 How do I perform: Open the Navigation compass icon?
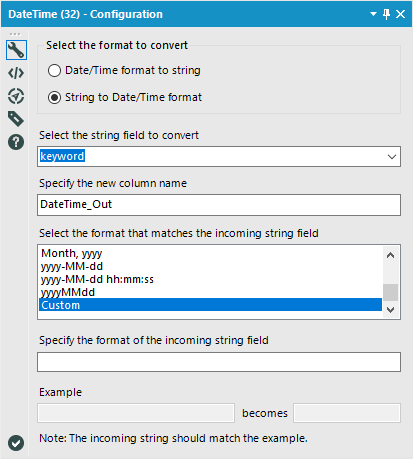point(16,96)
